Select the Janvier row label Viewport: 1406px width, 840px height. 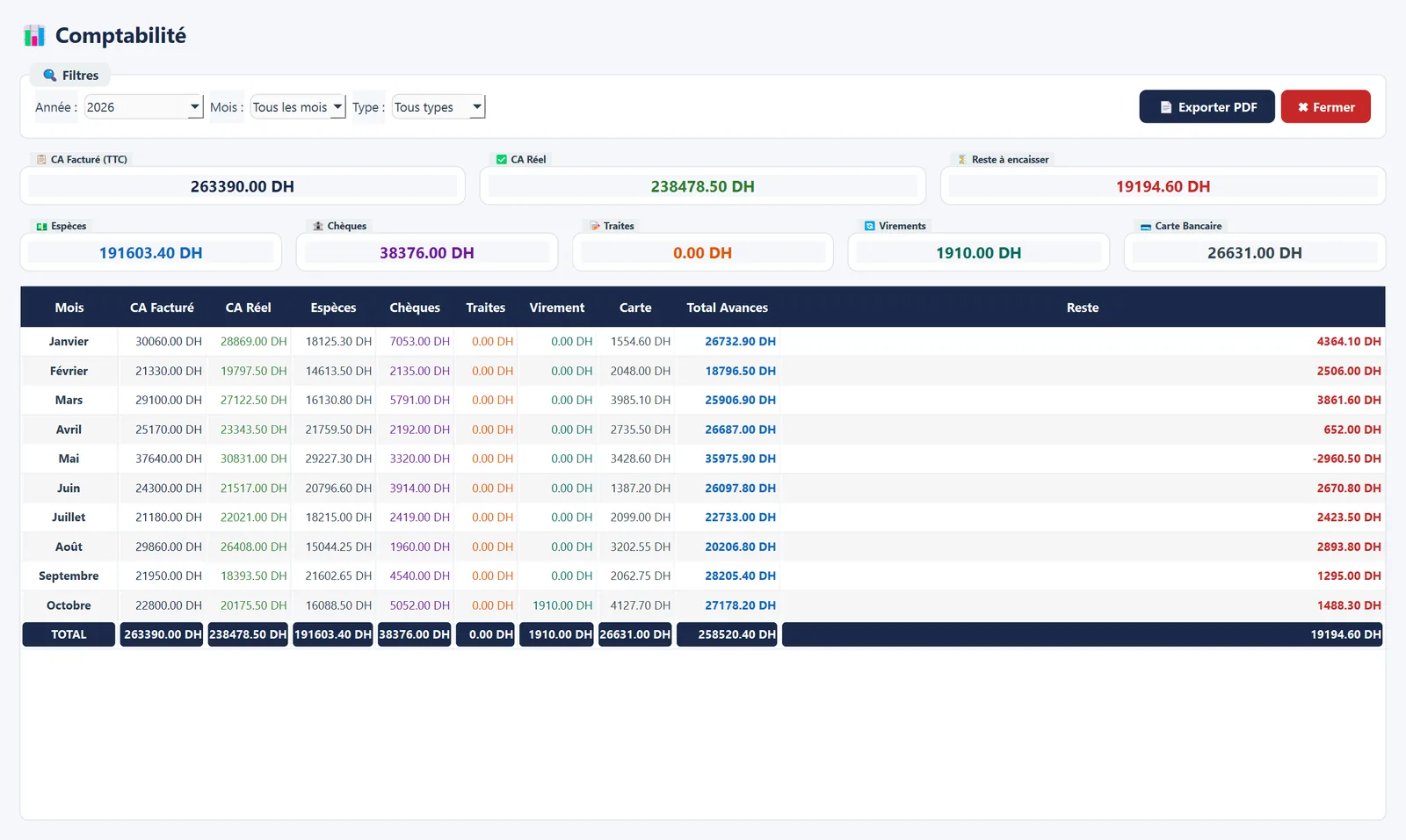pos(69,342)
